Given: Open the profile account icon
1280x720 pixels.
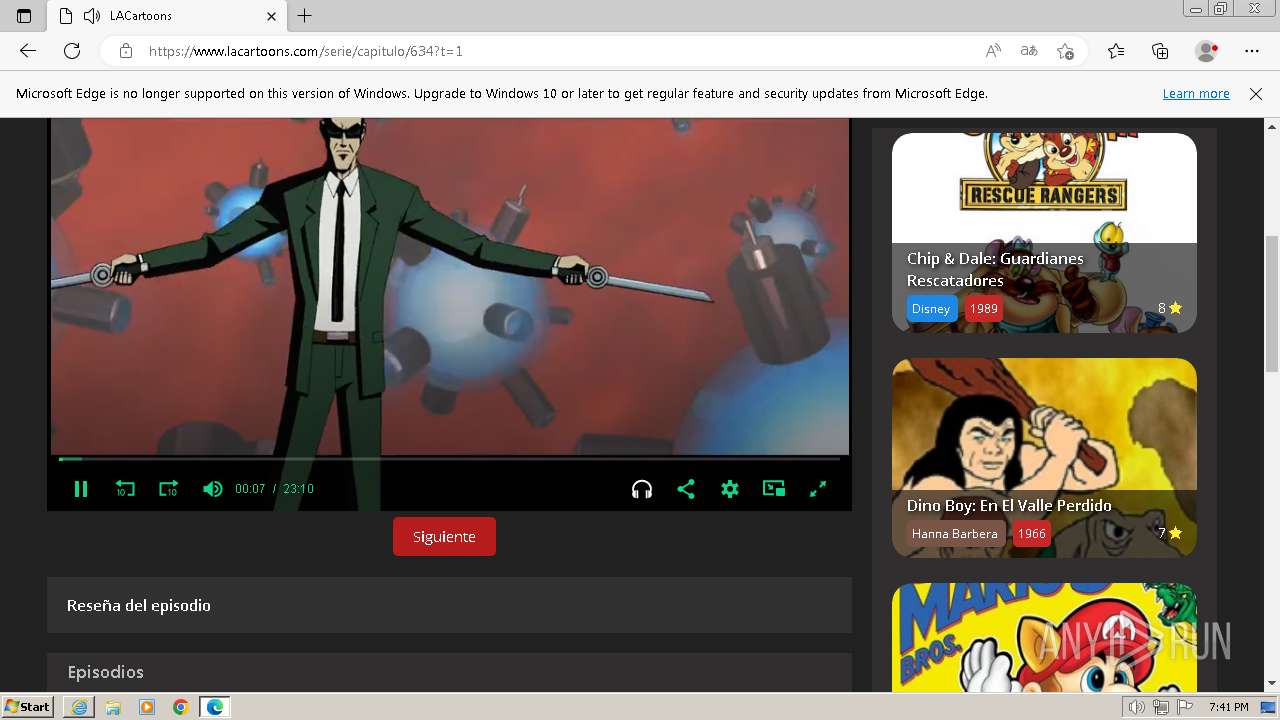Looking at the screenshot, I should pyautogui.click(x=1207, y=51).
